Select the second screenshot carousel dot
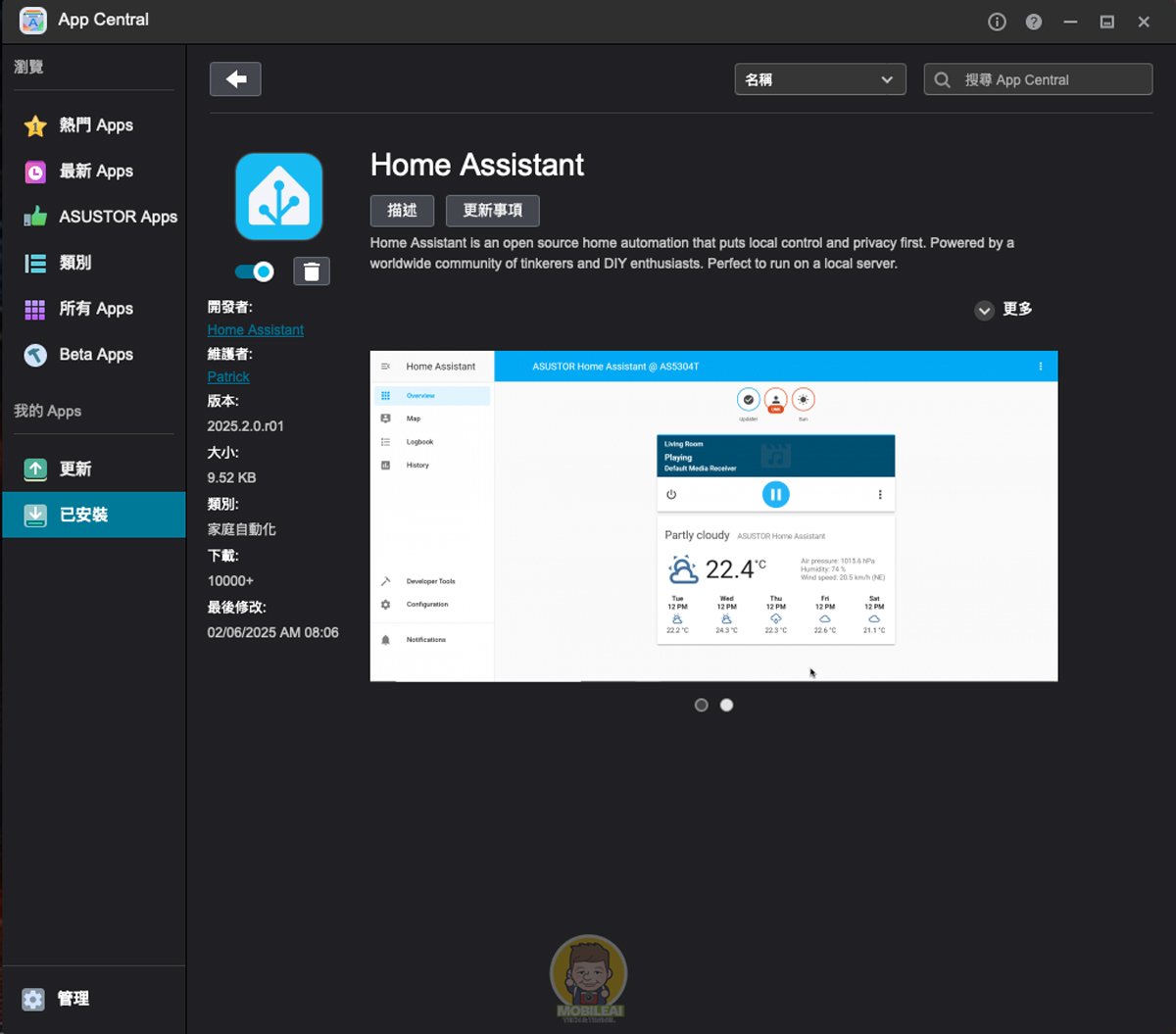This screenshot has height=1034, width=1176. (x=726, y=705)
